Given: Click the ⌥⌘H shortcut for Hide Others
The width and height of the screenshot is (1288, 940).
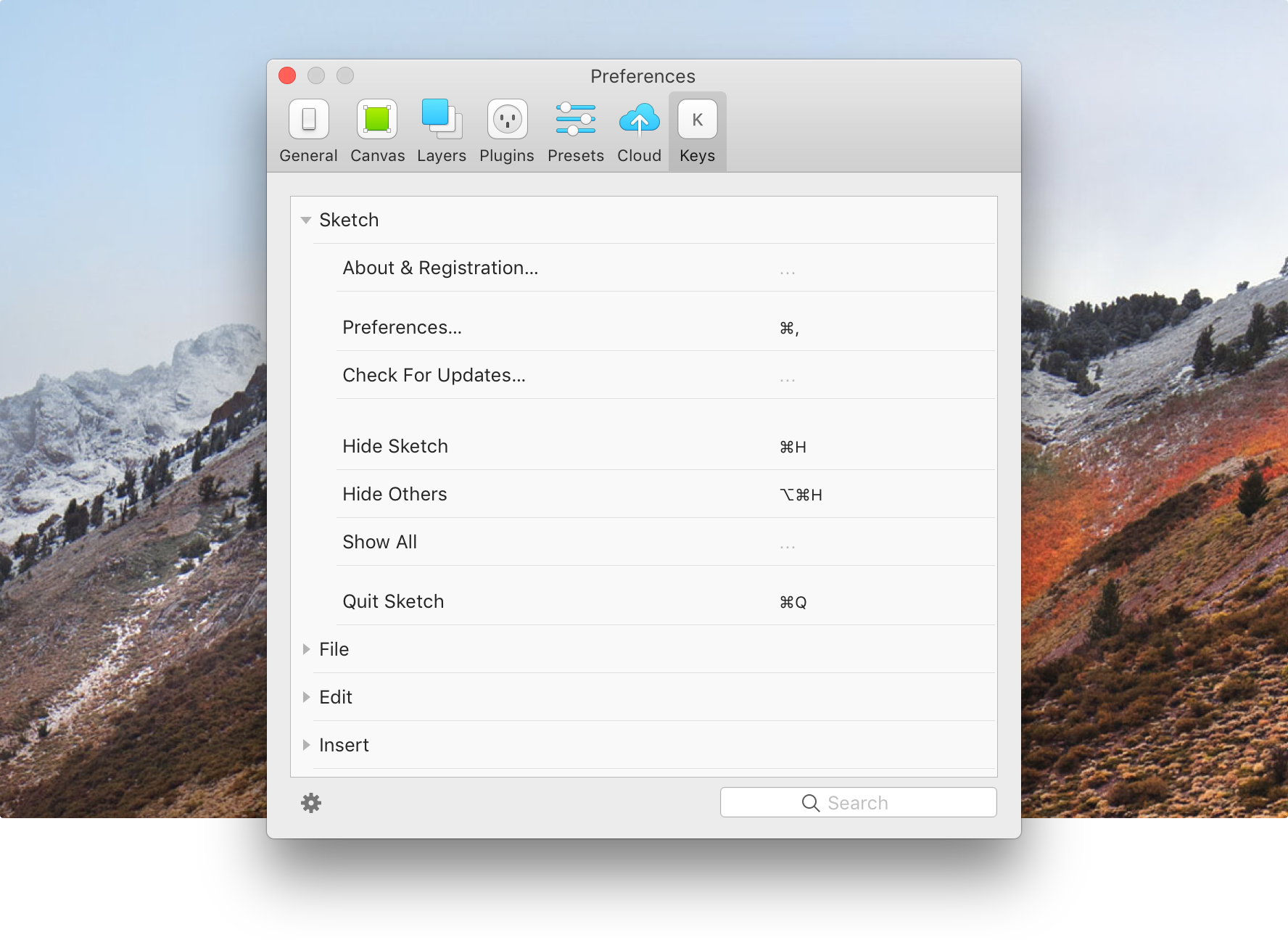Looking at the screenshot, I should click(x=801, y=495).
